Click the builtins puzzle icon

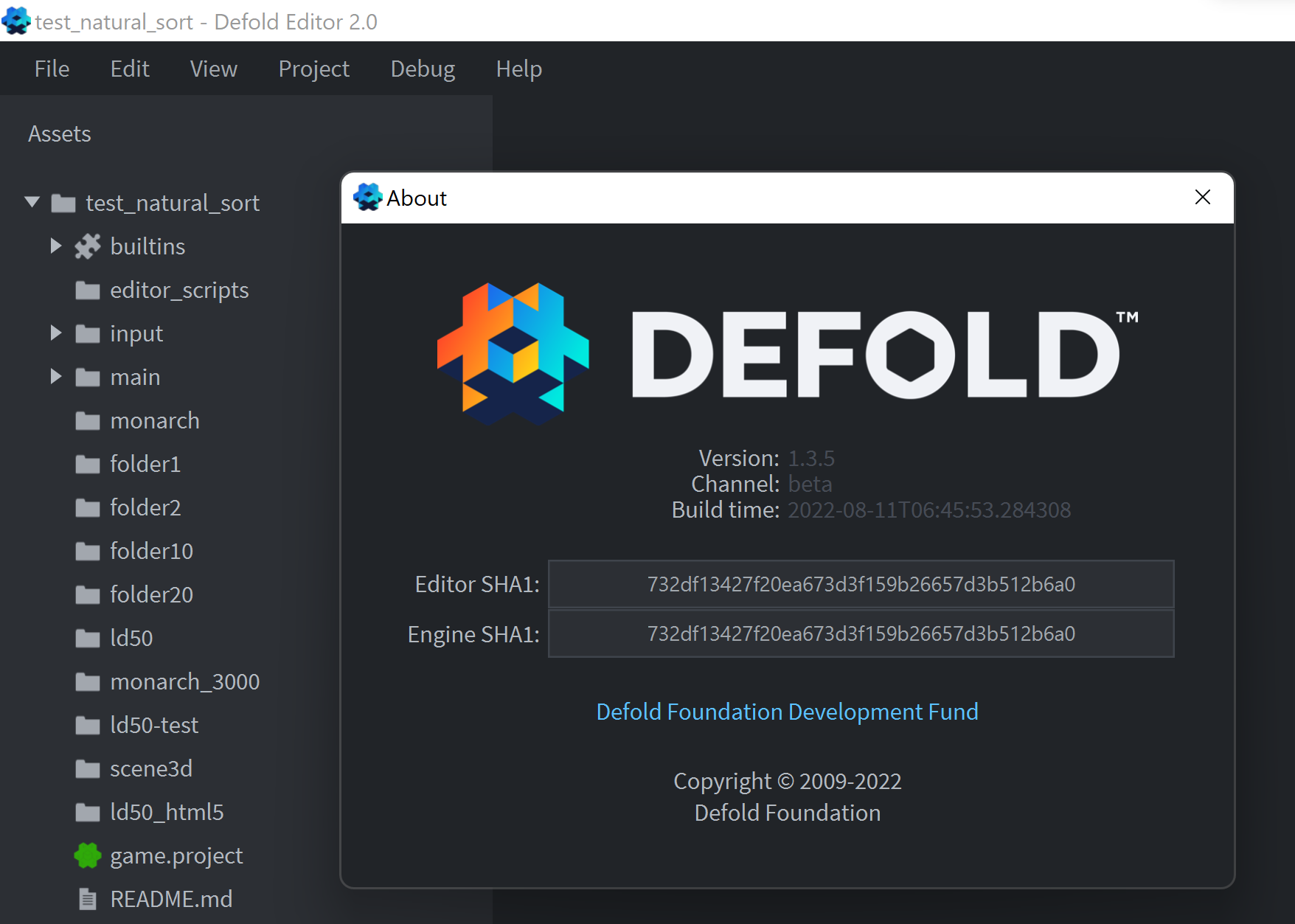click(x=88, y=246)
